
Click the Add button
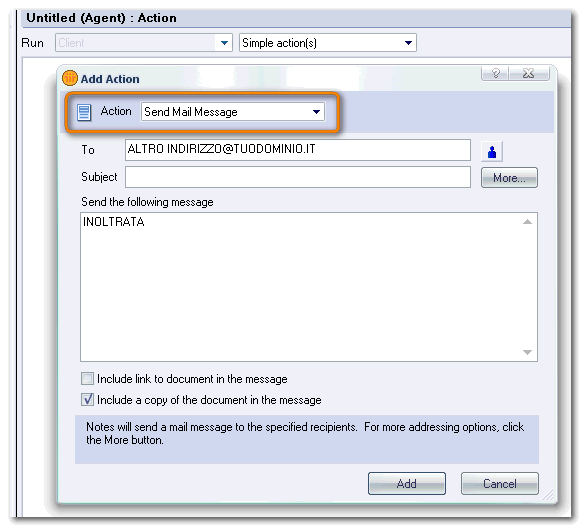[407, 483]
